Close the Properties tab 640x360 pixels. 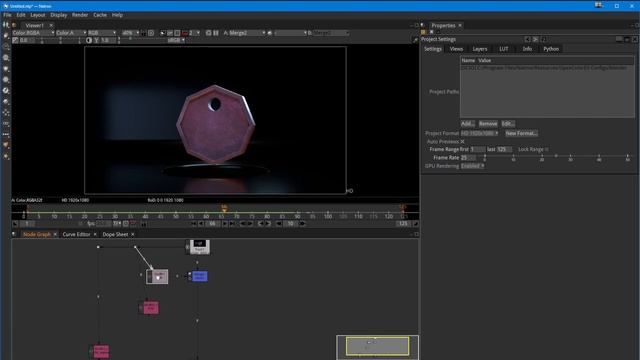[460, 25]
